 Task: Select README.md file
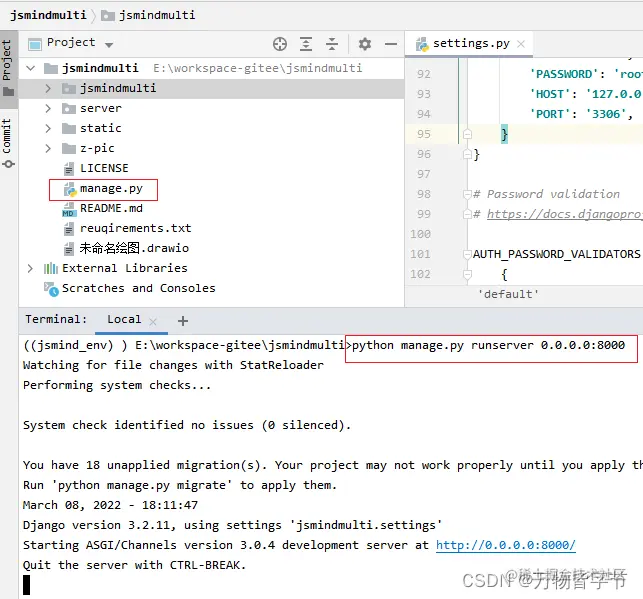tap(111, 209)
